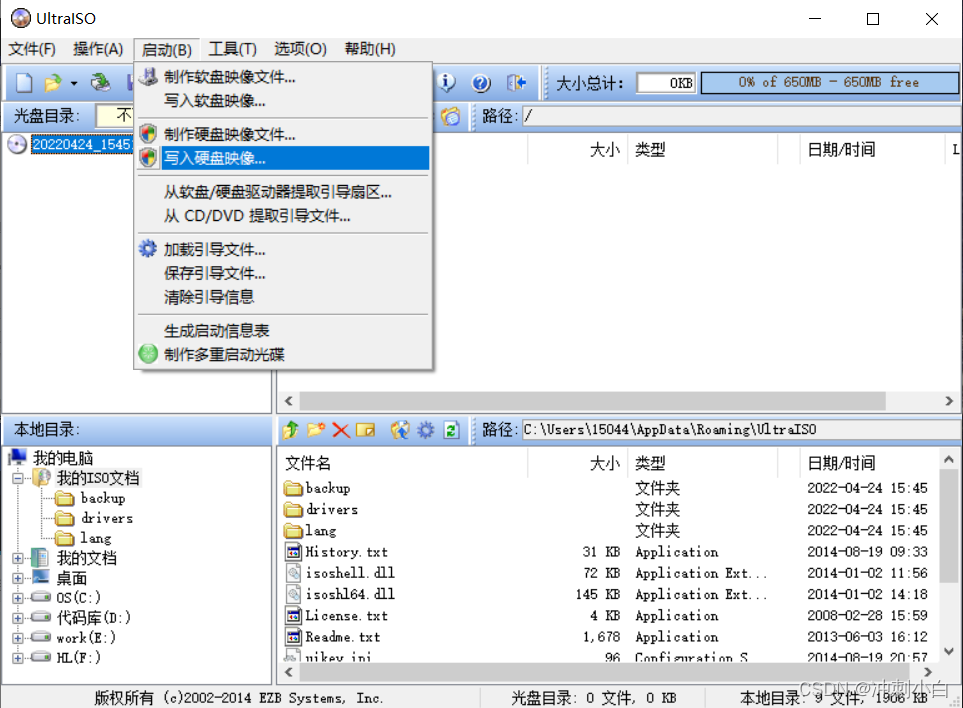Click the local gear settings icon
963x708 pixels.
point(426,430)
